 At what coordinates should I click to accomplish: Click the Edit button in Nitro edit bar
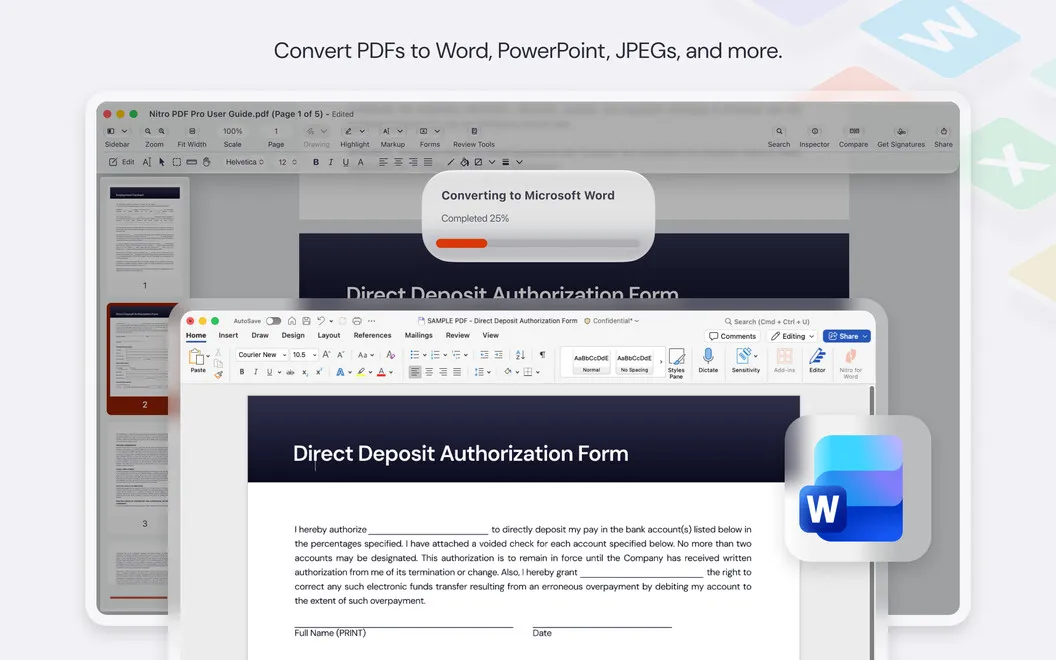coord(122,162)
